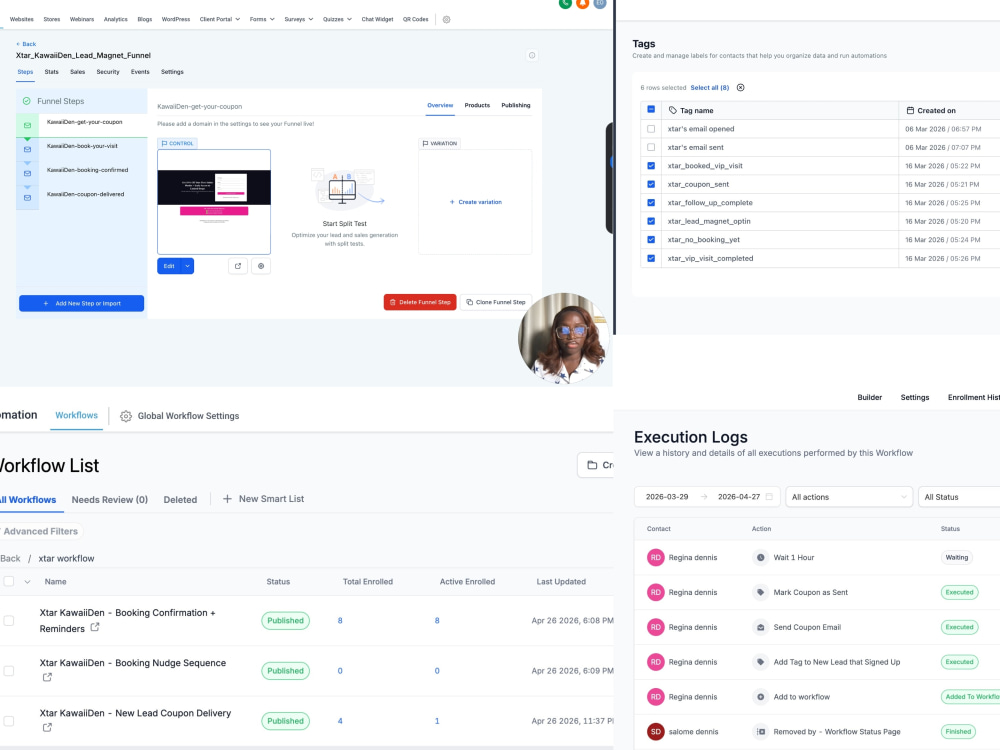Open the Chat Widget menu item
Image resolution: width=1000 pixels, height=750 pixels.
coord(377,19)
